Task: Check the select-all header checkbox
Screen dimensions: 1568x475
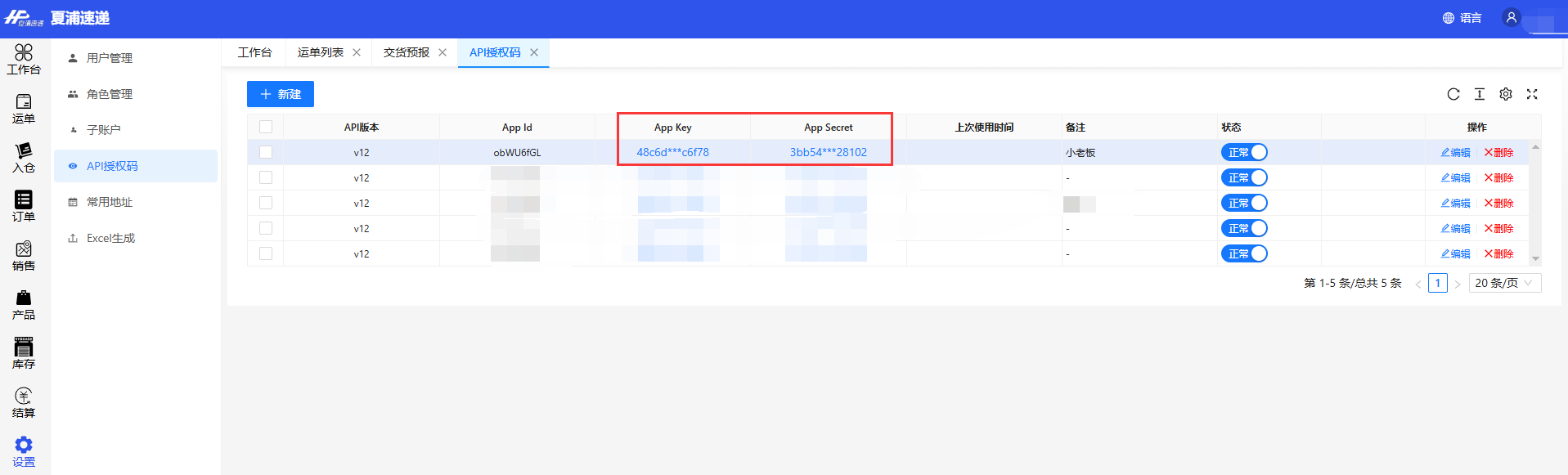Action: (x=266, y=127)
